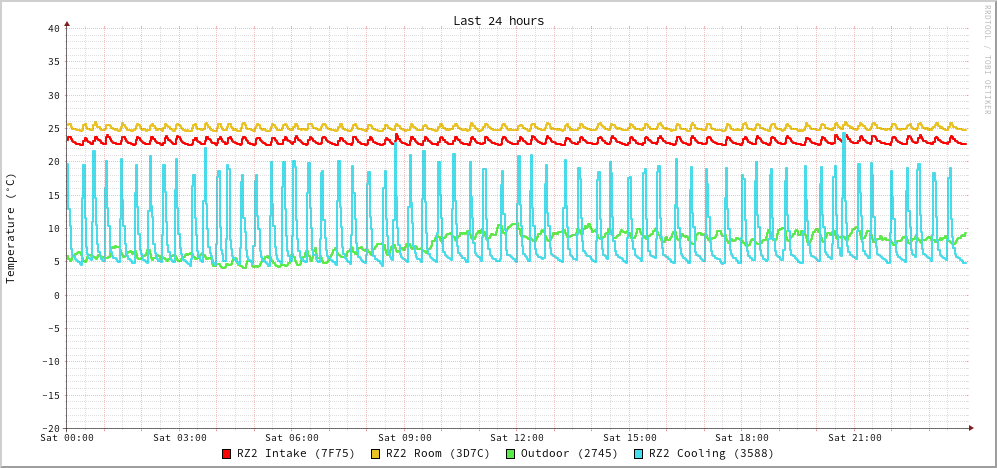Click the green Outdoor legend swatch
997x468 pixels.
[x=510, y=454]
